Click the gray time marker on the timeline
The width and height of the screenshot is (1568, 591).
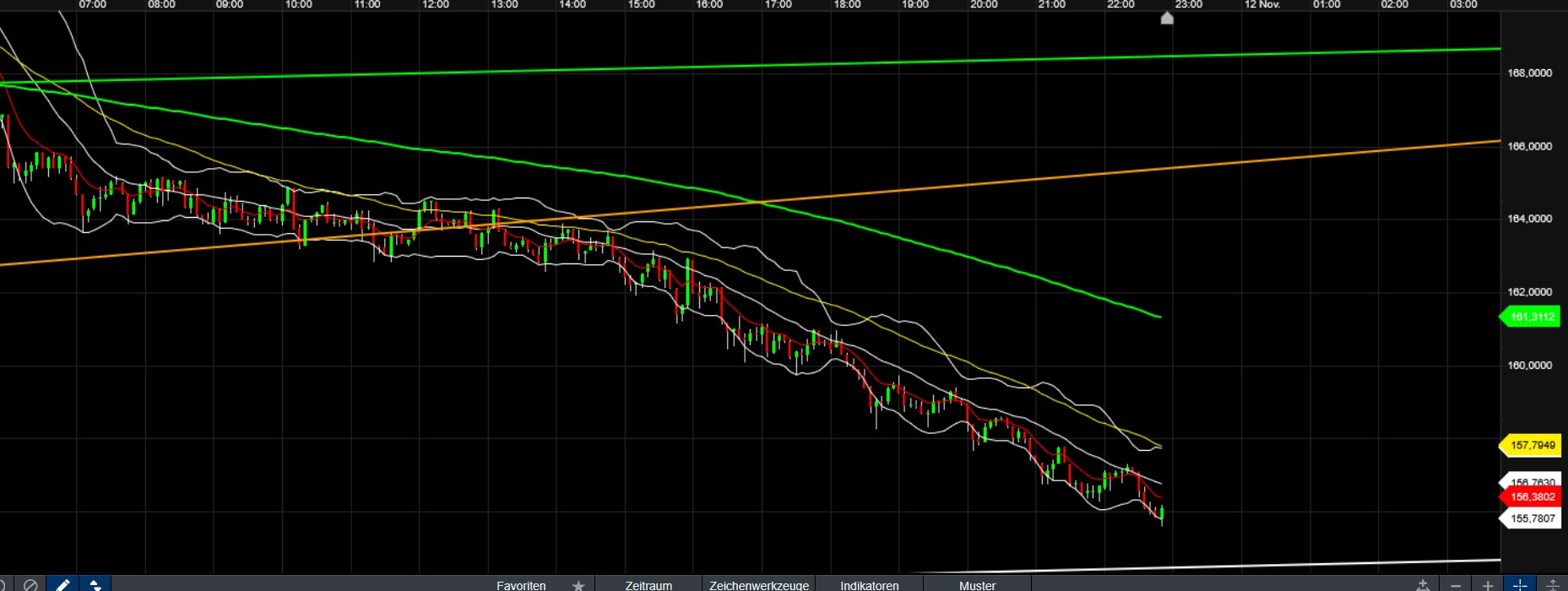(1167, 18)
